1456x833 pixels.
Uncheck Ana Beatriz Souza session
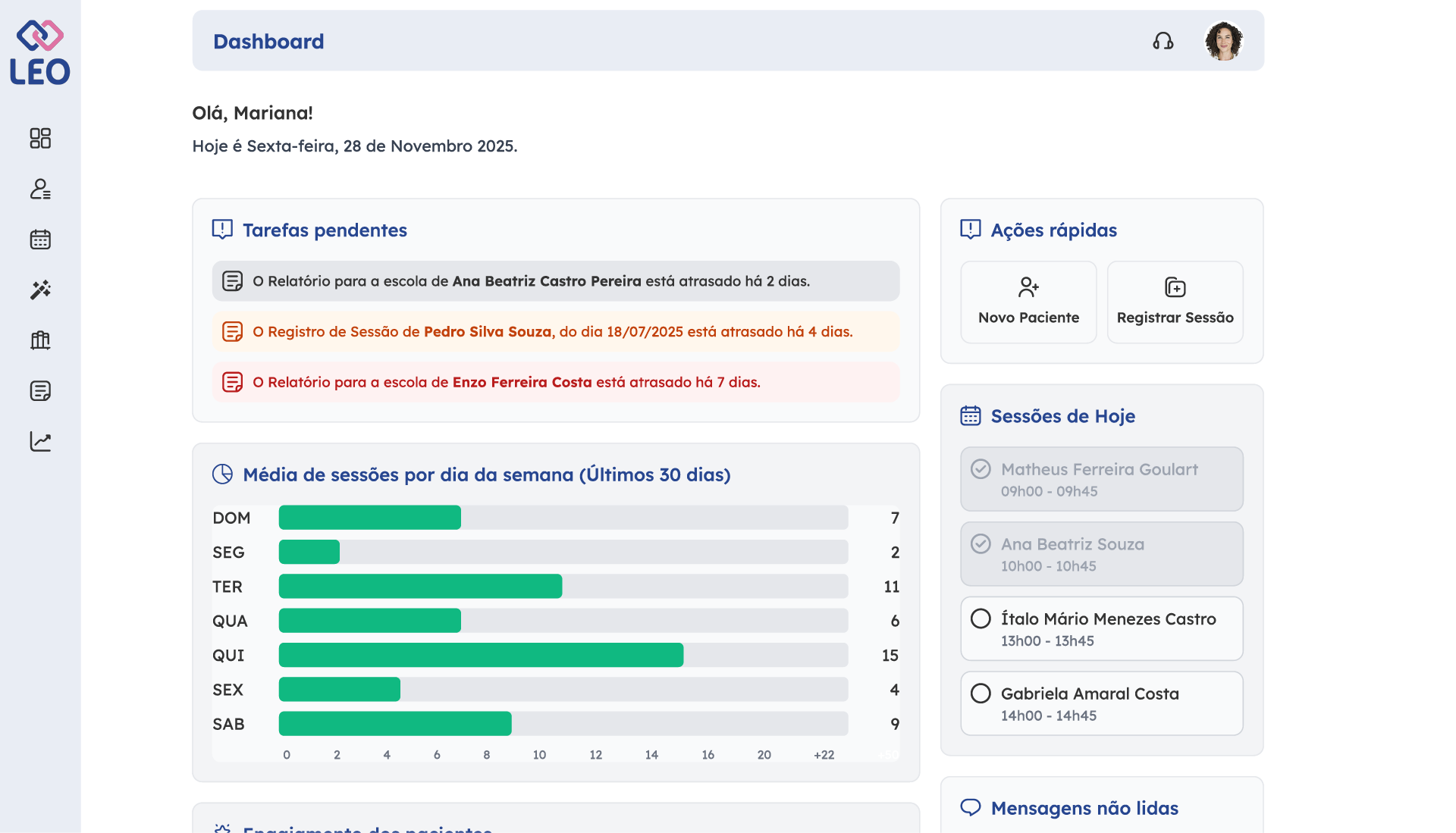tap(981, 544)
